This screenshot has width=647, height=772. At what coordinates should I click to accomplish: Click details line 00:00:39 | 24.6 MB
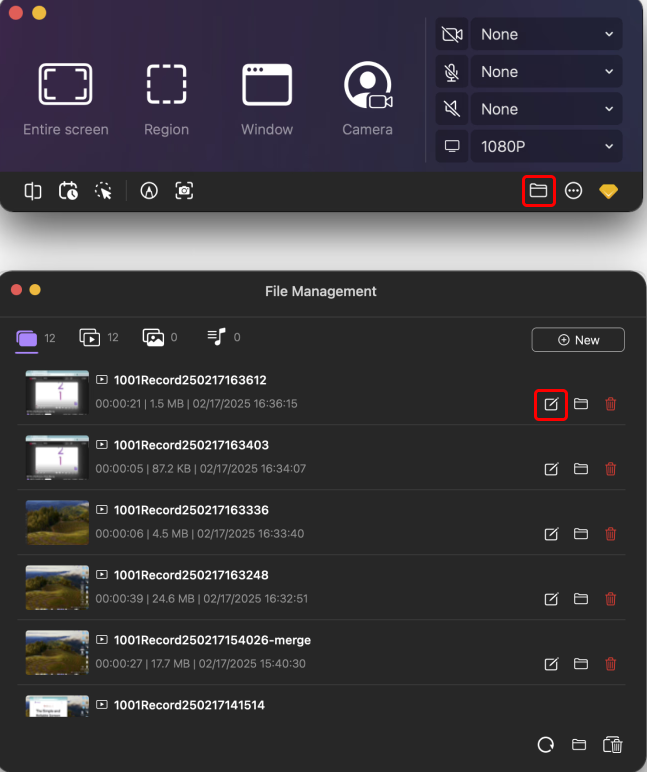pyautogui.click(x=202, y=599)
